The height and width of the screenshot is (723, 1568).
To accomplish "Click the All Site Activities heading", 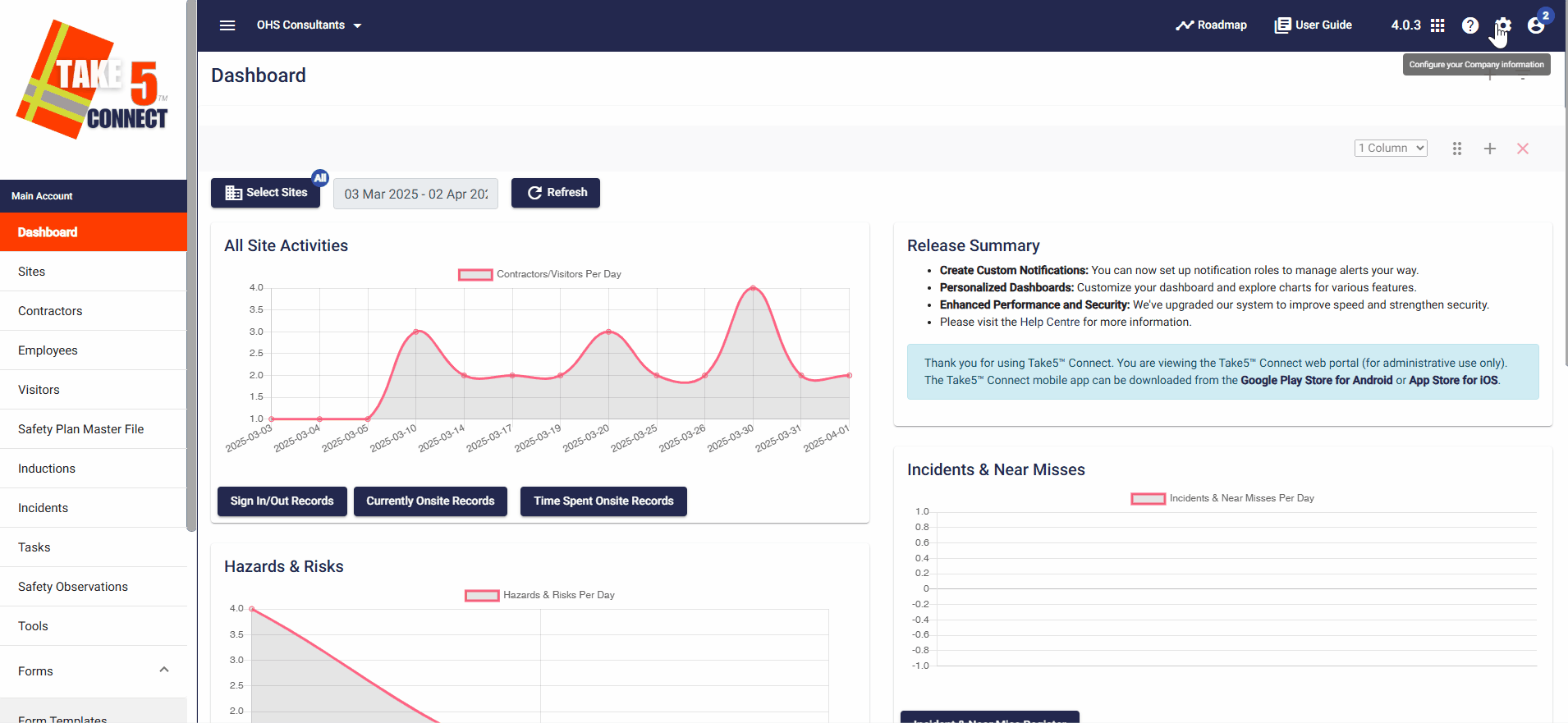I will click(286, 245).
